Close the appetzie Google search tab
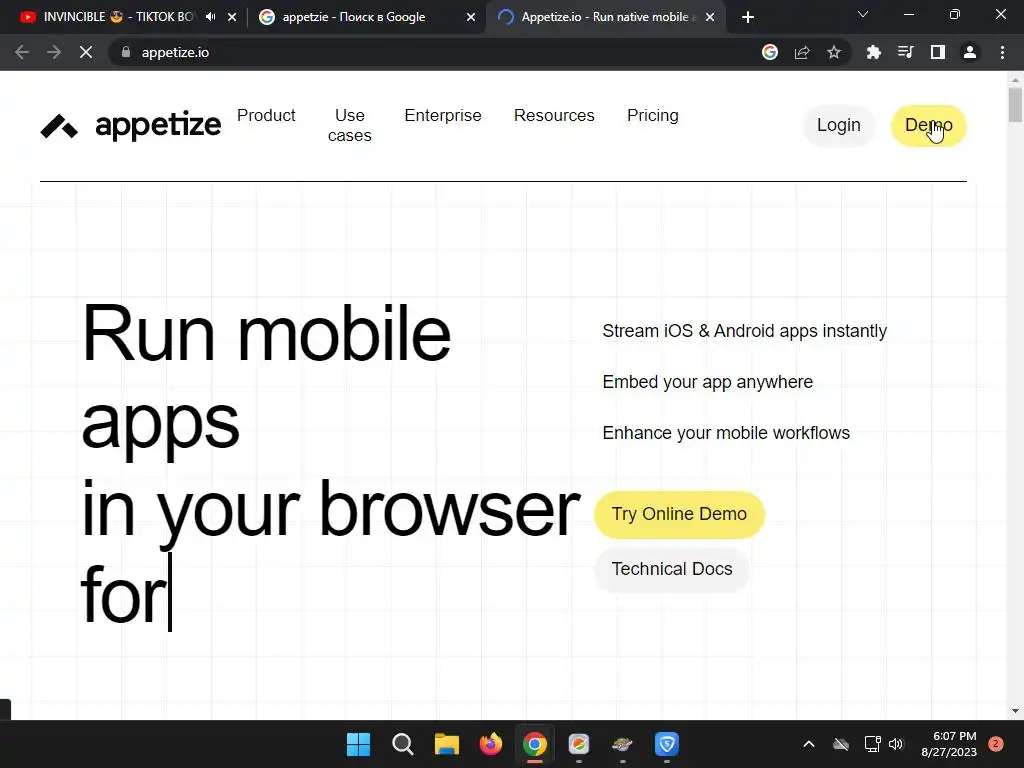Viewport: 1024px width, 768px height. pos(471,17)
